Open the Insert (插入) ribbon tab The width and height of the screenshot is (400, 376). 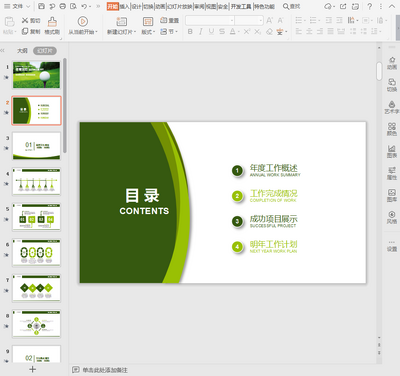click(124, 6)
